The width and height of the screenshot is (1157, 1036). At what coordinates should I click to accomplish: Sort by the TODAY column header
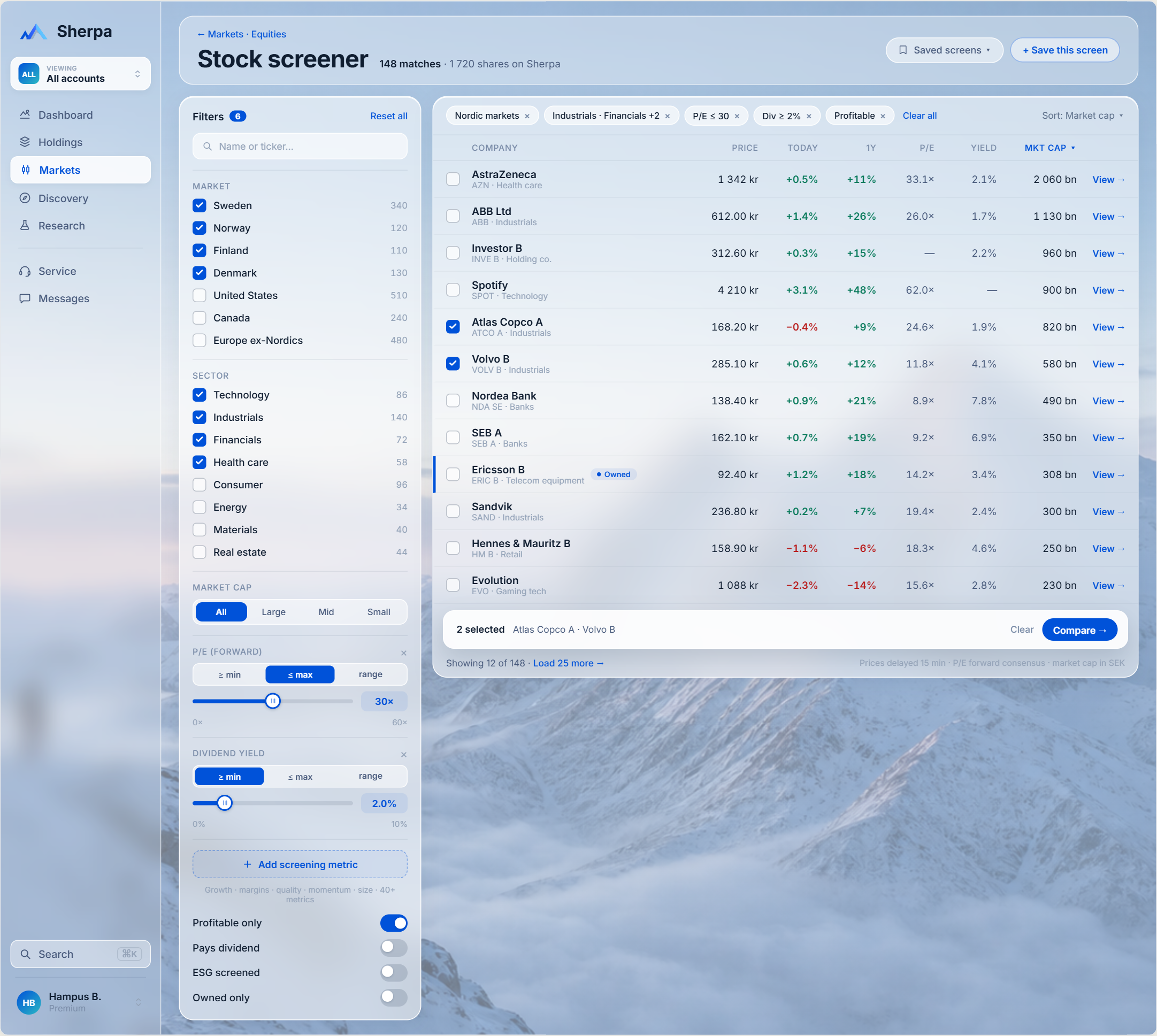[802, 148]
